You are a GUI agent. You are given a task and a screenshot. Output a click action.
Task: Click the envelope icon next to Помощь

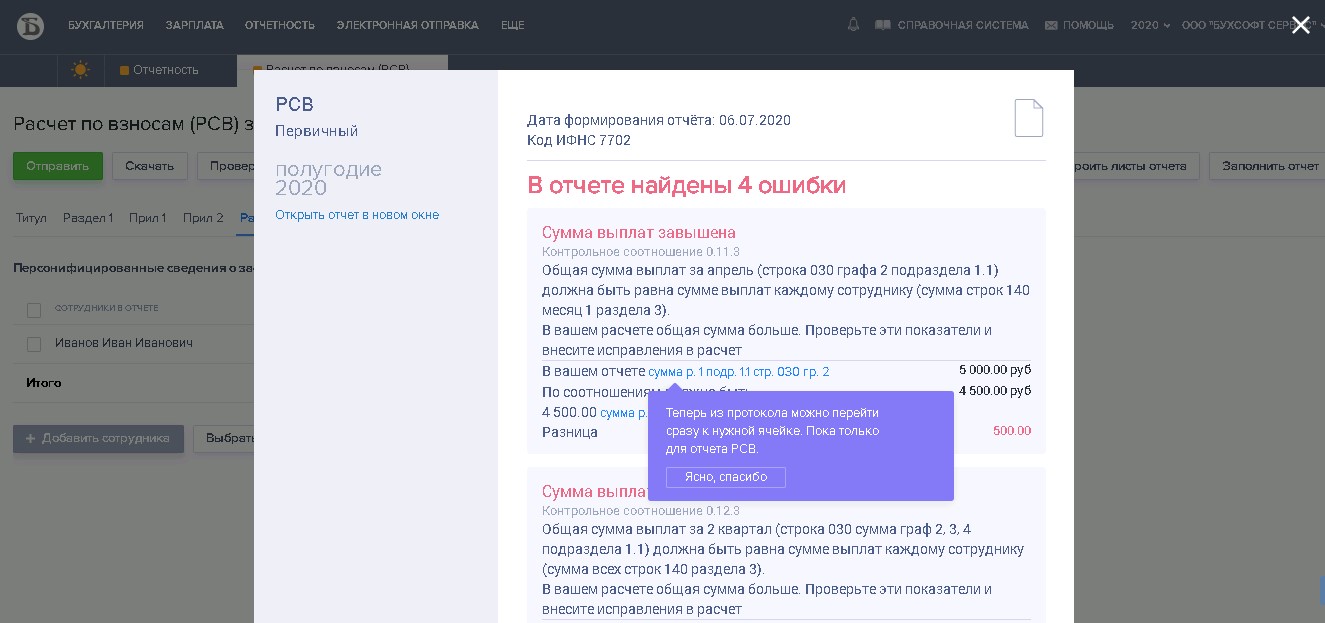(x=1051, y=25)
